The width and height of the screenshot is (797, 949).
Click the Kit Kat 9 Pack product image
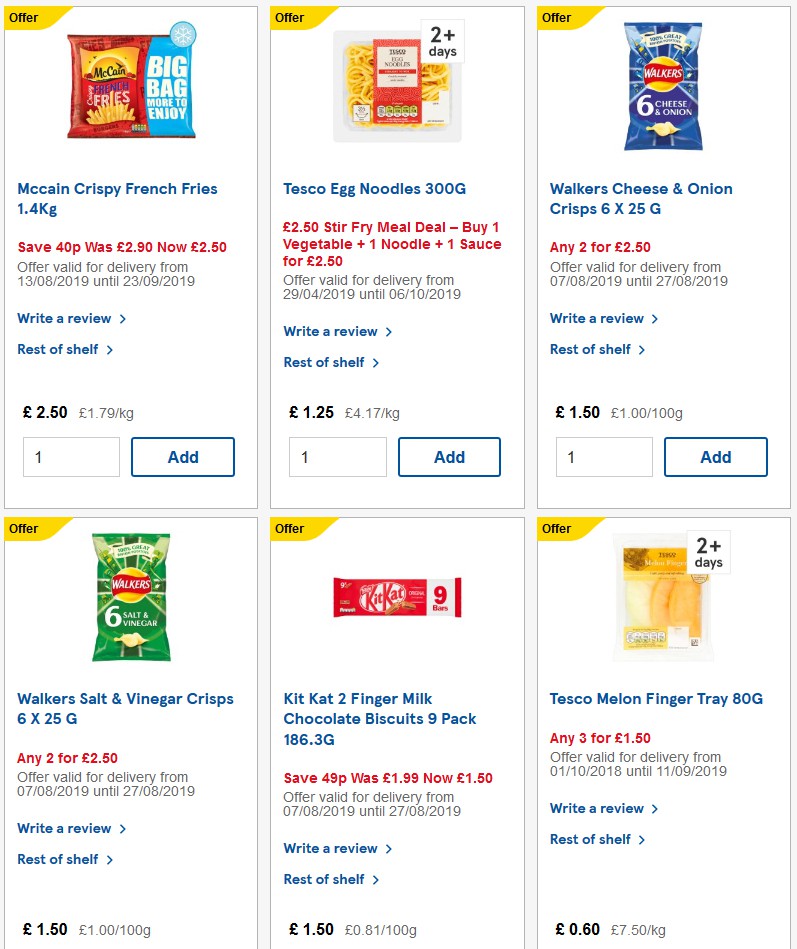[x=396, y=595]
